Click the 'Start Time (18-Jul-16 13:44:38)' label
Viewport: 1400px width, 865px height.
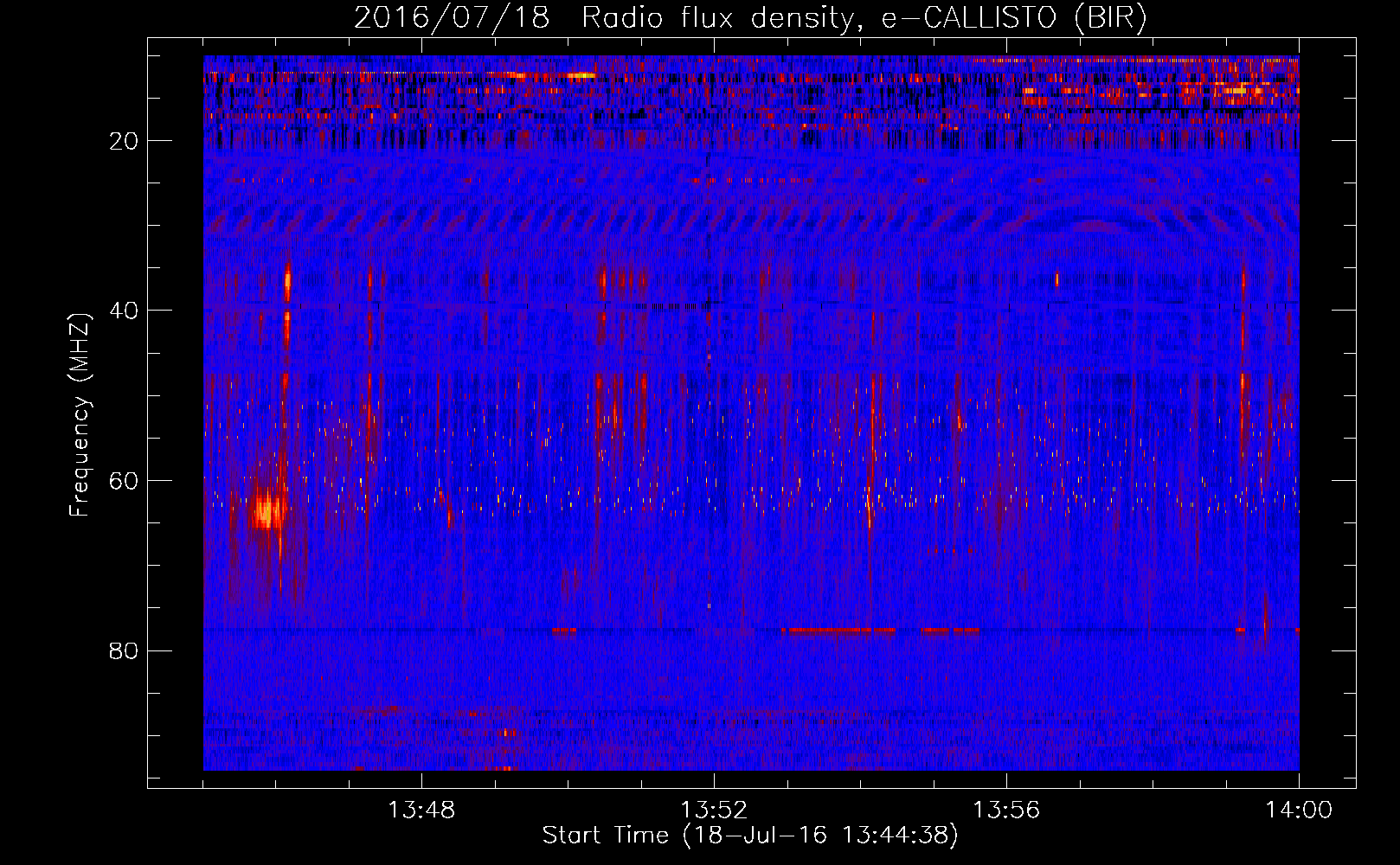point(750,836)
